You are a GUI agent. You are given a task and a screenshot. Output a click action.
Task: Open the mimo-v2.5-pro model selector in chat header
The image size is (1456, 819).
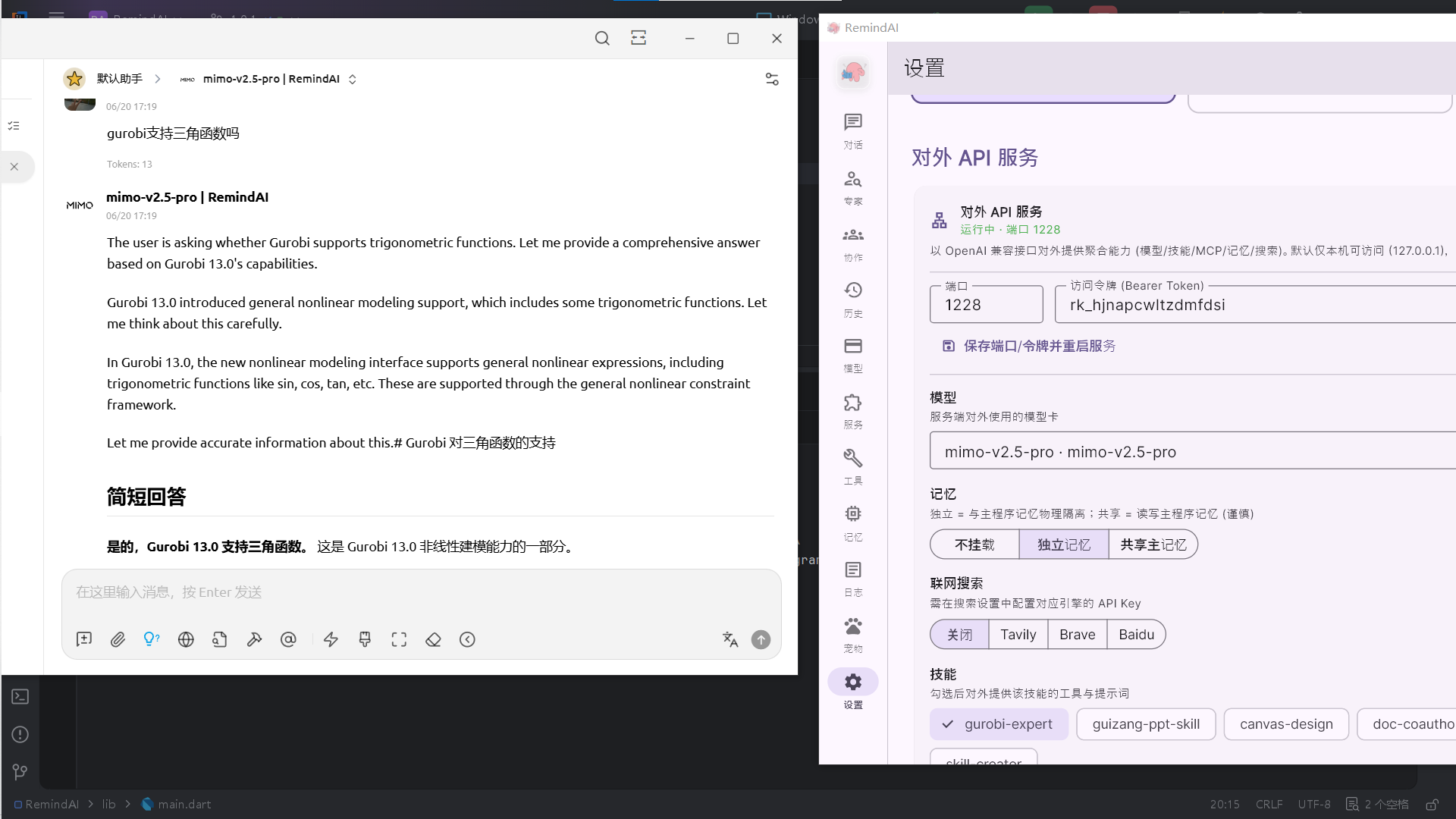click(x=268, y=79)
